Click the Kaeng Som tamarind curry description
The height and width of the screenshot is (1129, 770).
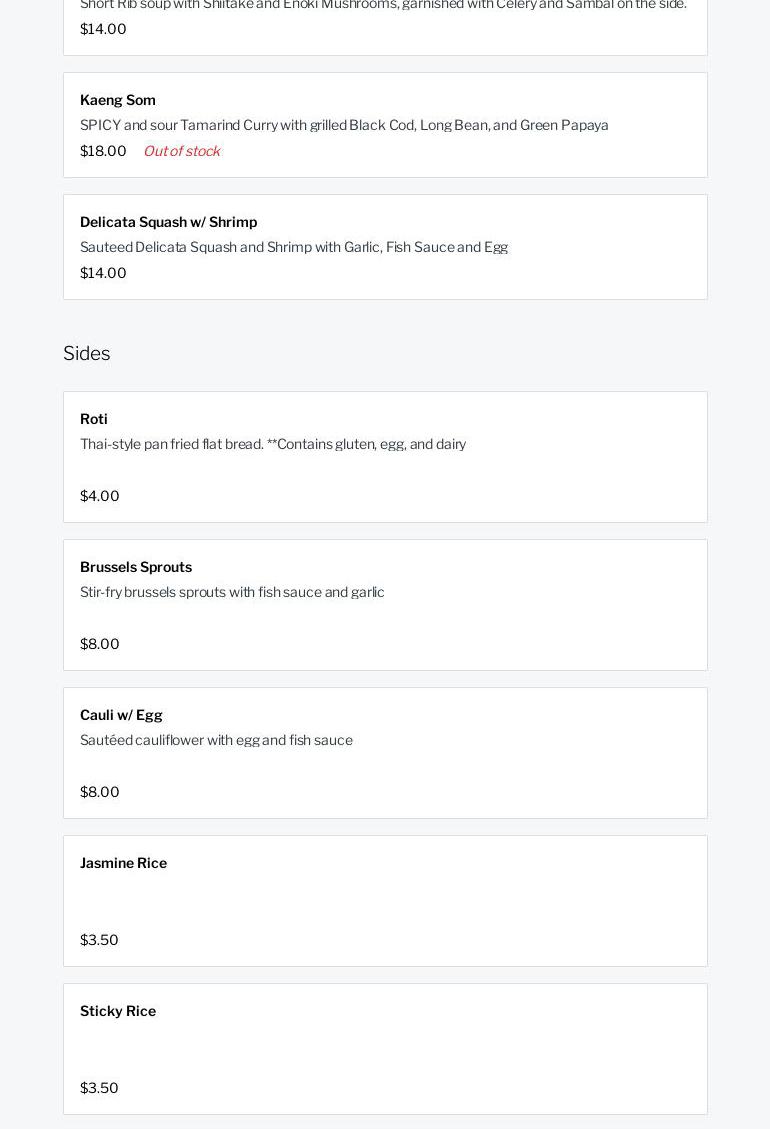344,125
